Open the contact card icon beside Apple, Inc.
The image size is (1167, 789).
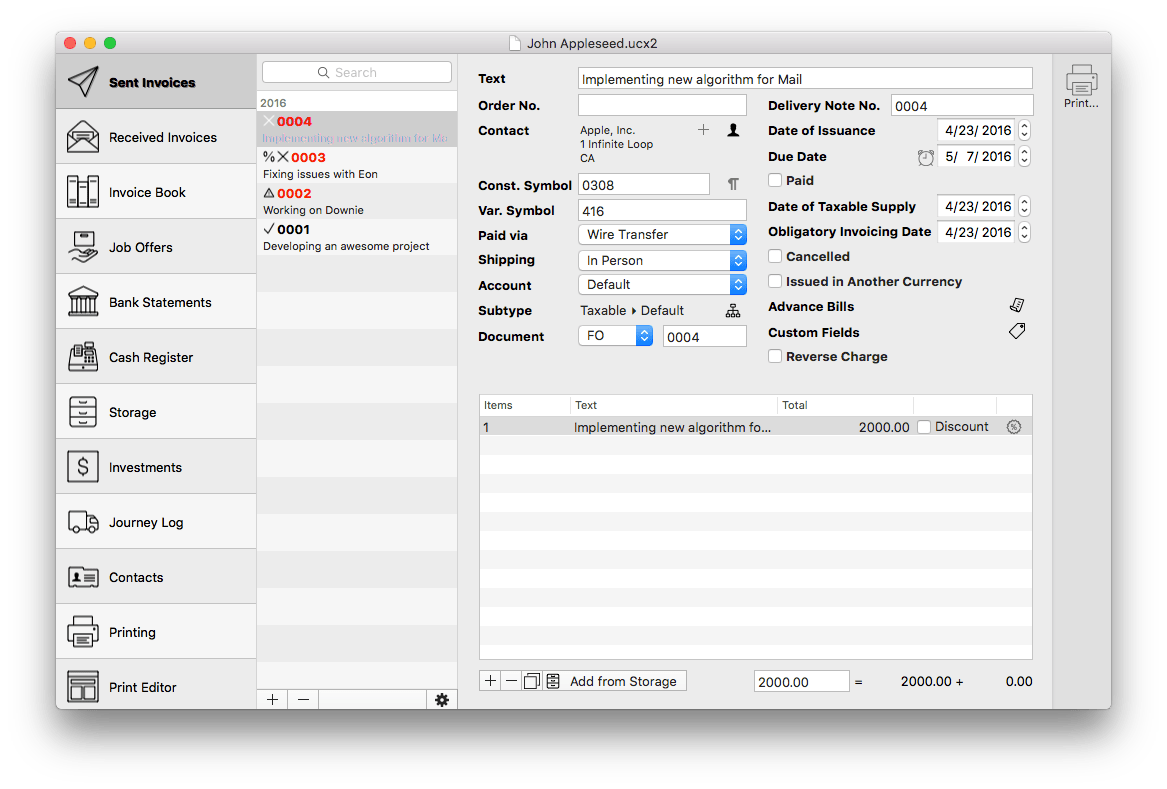[x=731, y=130]
